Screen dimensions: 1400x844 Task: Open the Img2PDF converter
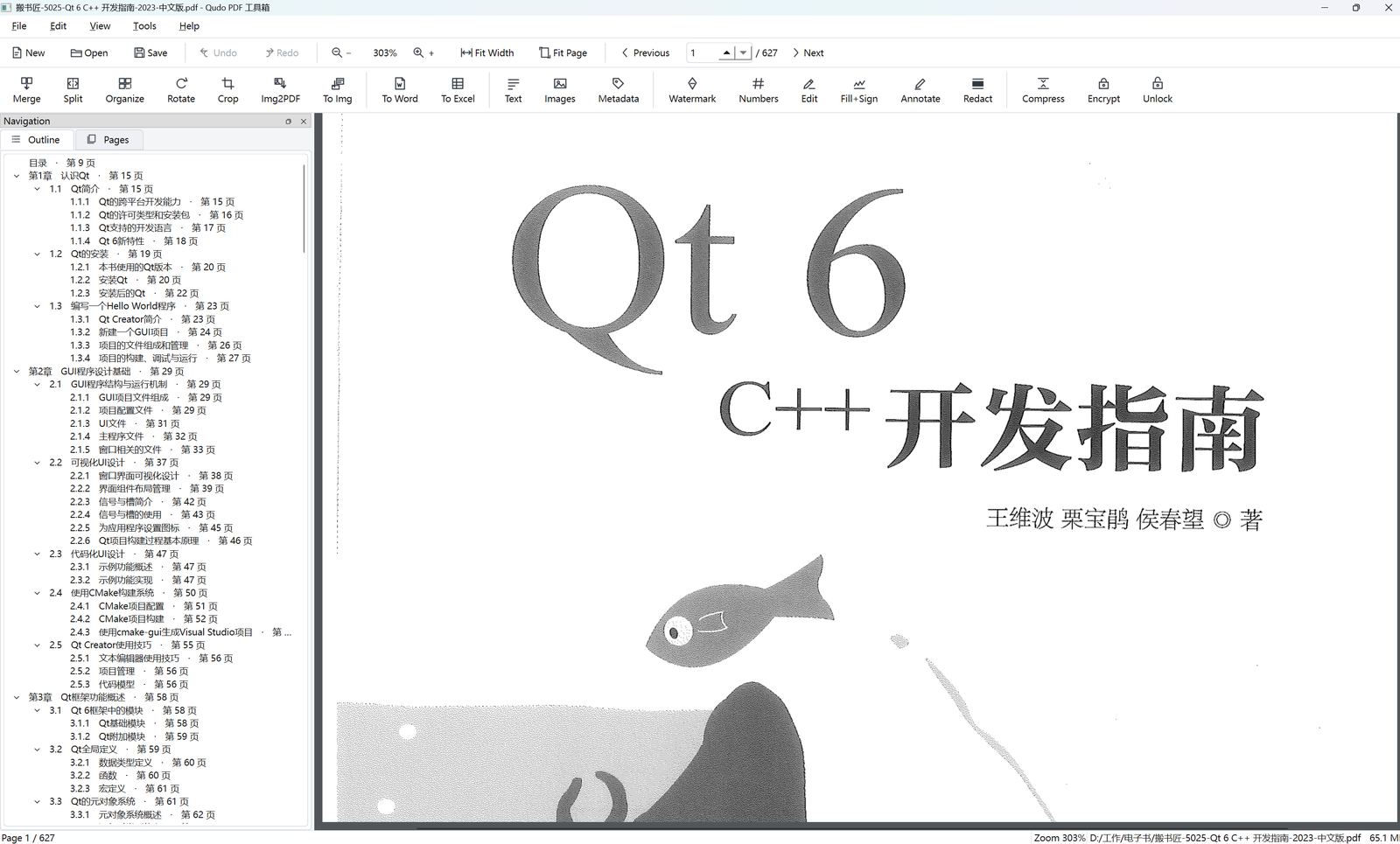(x=280, y=89)
